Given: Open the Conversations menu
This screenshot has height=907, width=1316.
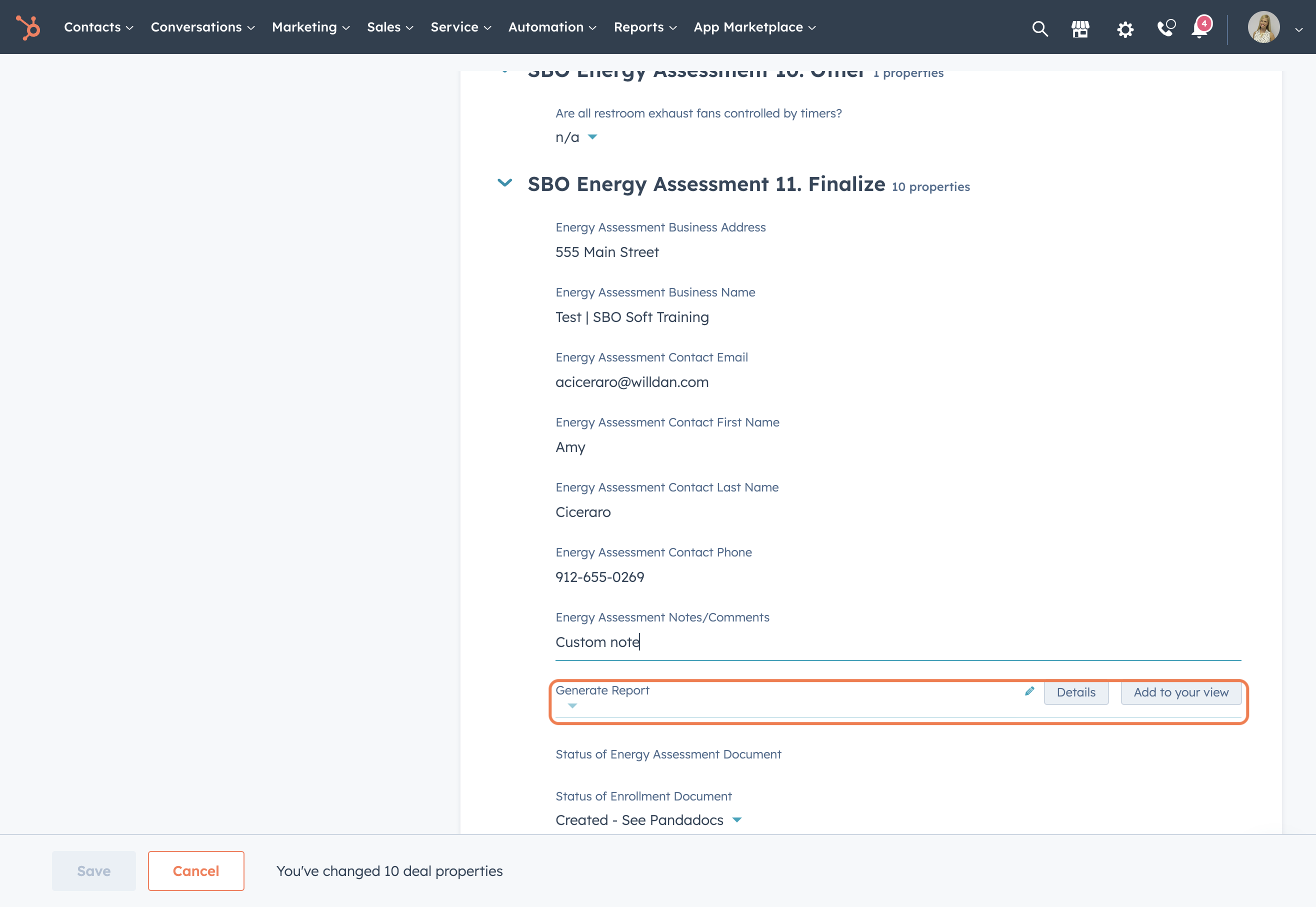Looking at the screenshot, I should pyautogui.click(x=203, y=27).
